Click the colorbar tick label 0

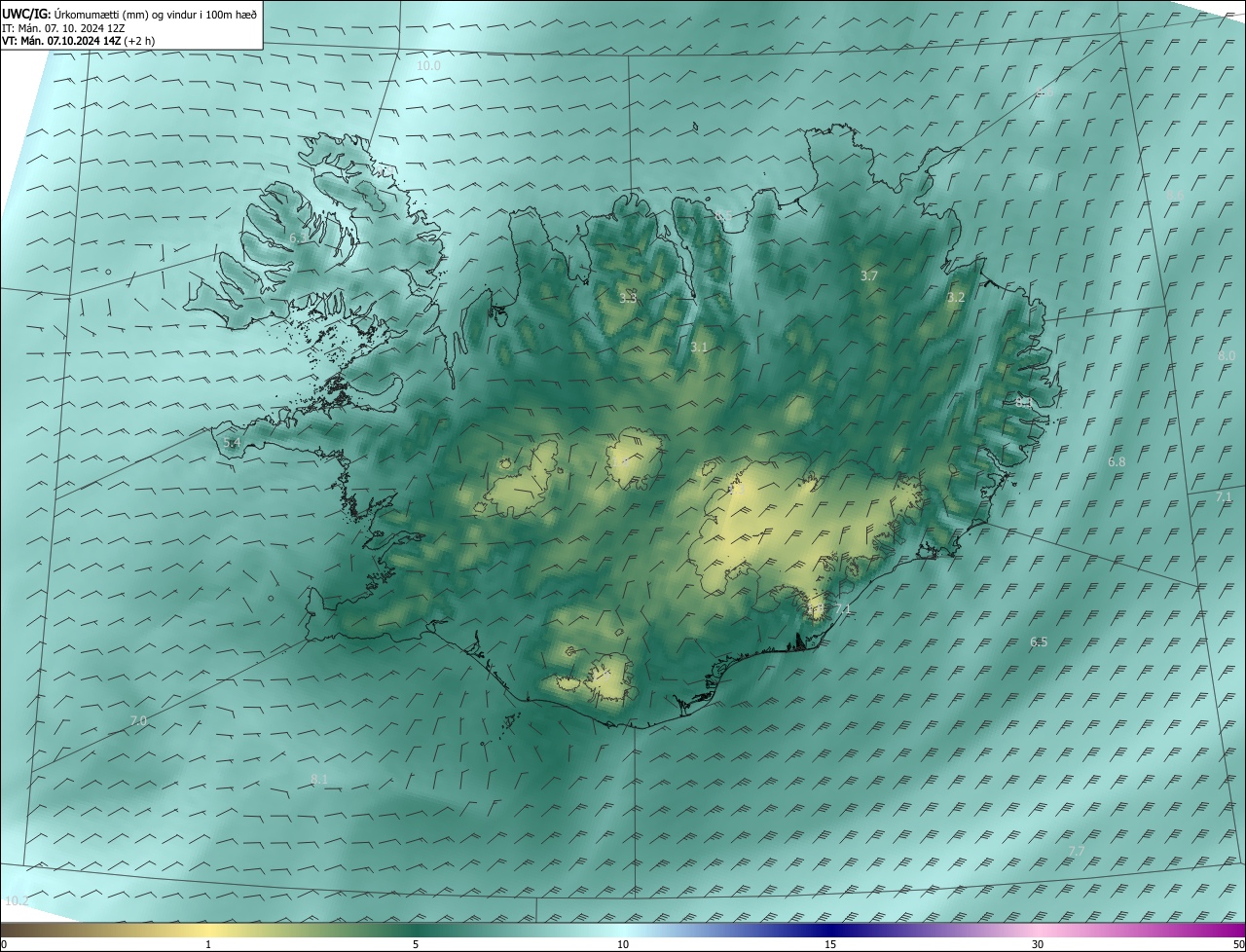[4, 945]
